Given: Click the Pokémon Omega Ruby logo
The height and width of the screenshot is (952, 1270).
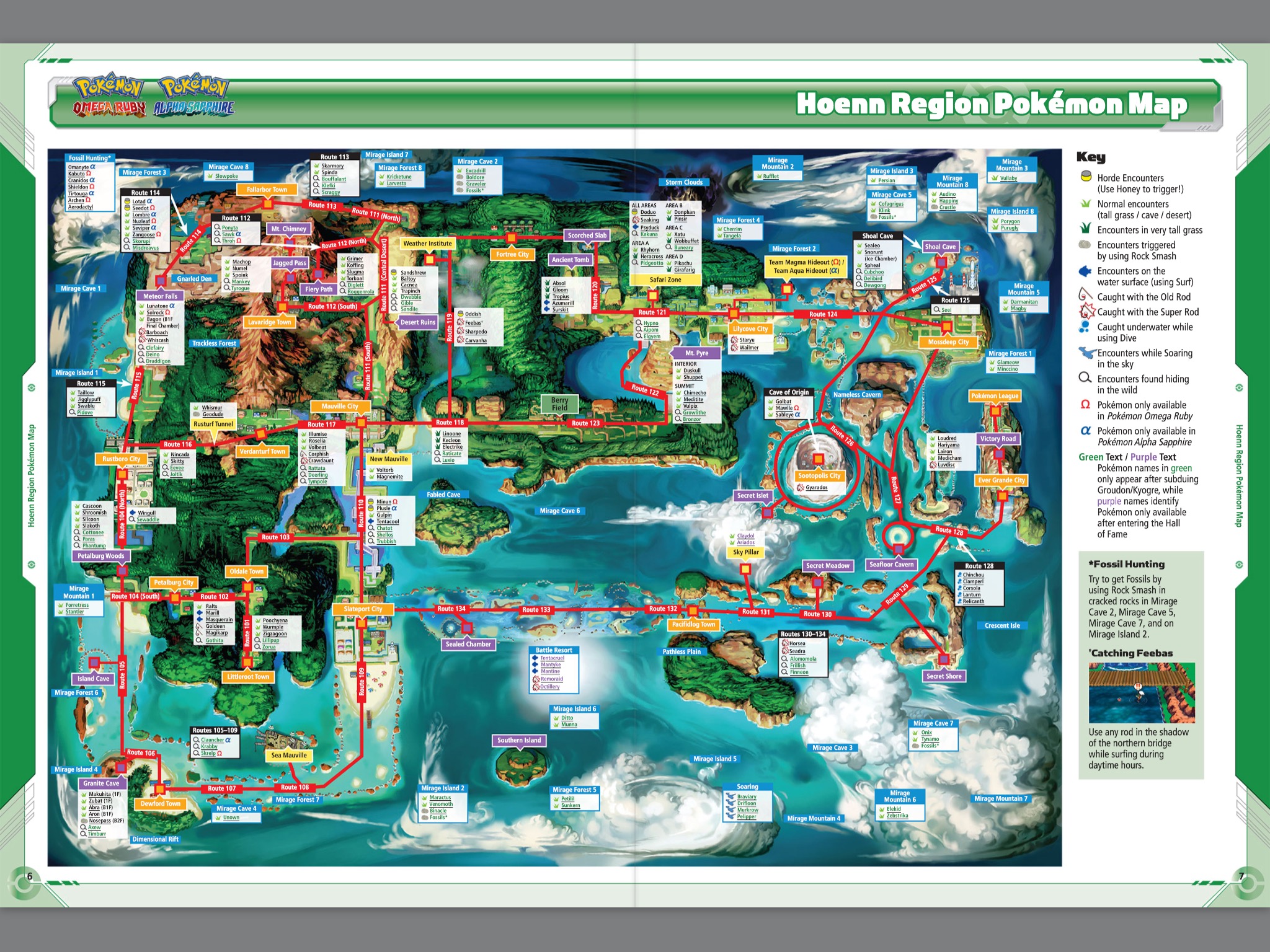Looking at the screenshot, I should [x=109, y=97].
